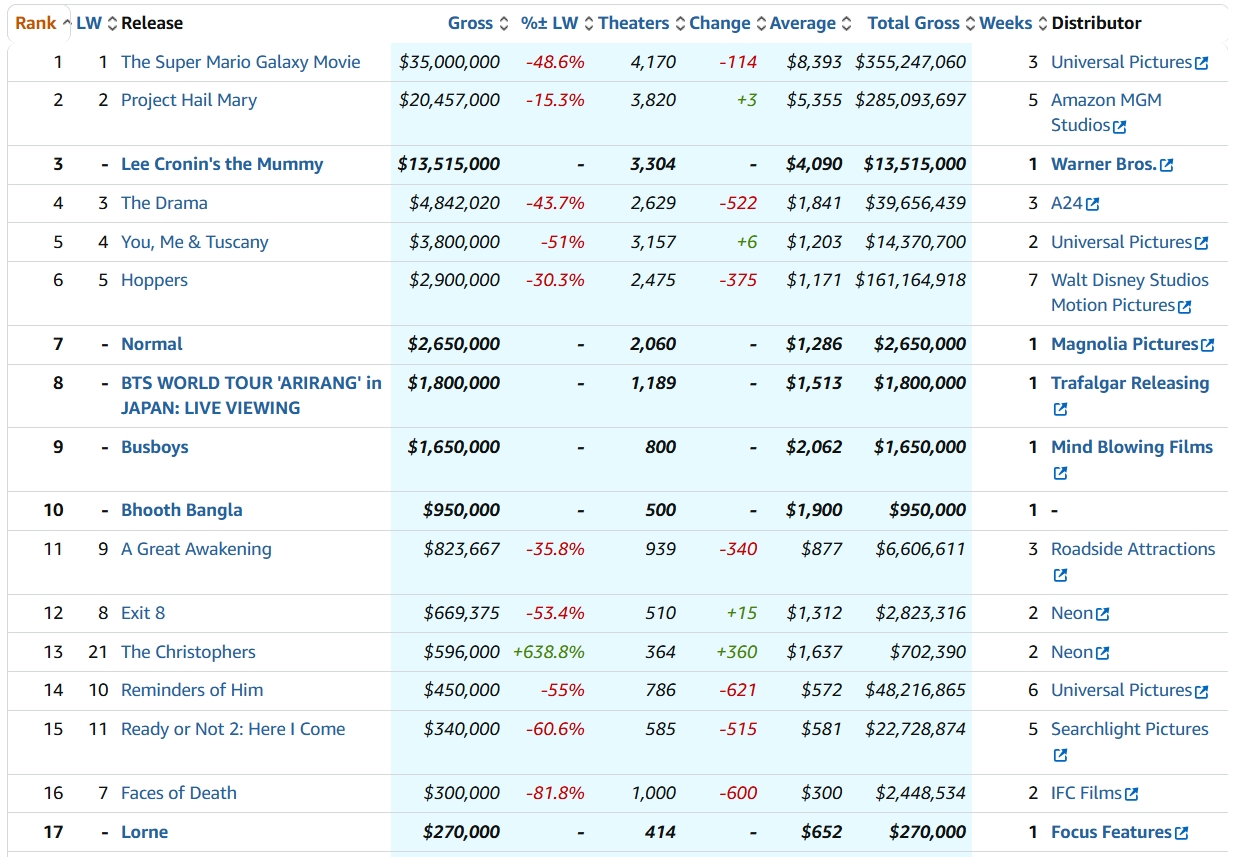Sort by Average column header
The width and height of the screenshot is (1242, 857).
802,23
